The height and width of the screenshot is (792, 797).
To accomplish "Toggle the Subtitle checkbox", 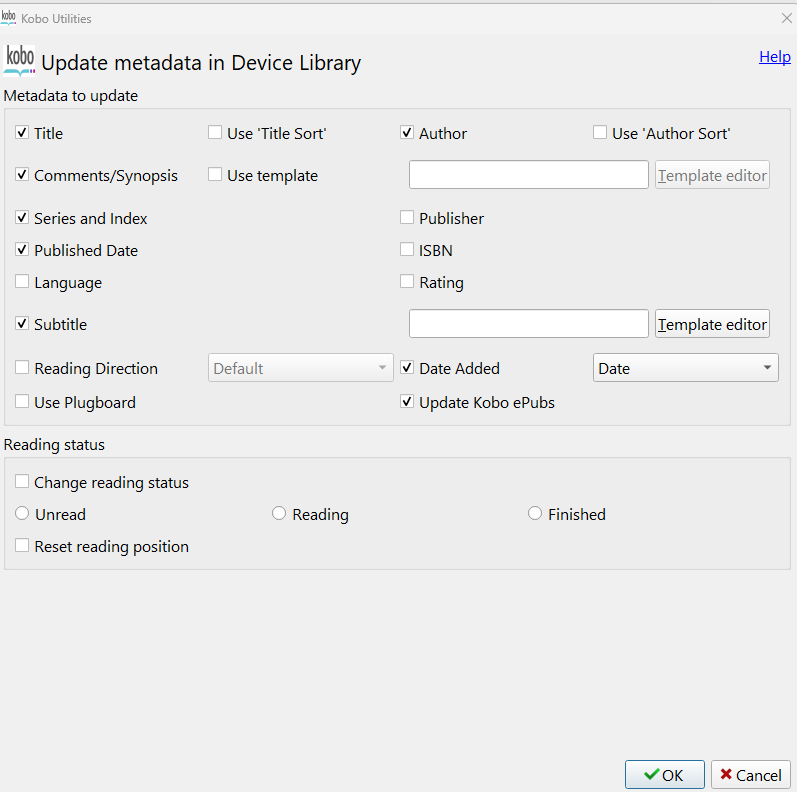I will pos(22,324).
